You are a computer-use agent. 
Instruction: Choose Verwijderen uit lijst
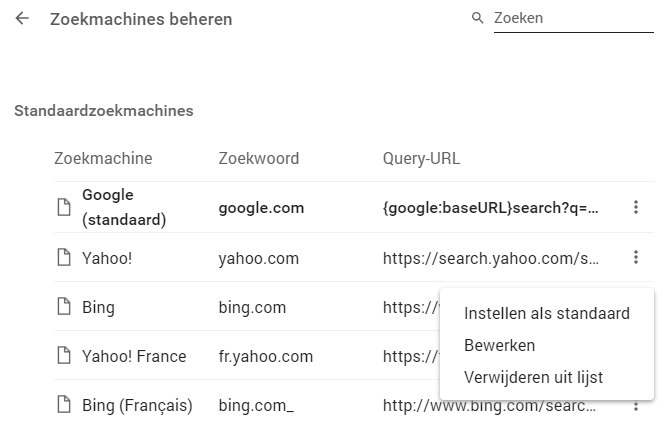(x=533, y=377)
